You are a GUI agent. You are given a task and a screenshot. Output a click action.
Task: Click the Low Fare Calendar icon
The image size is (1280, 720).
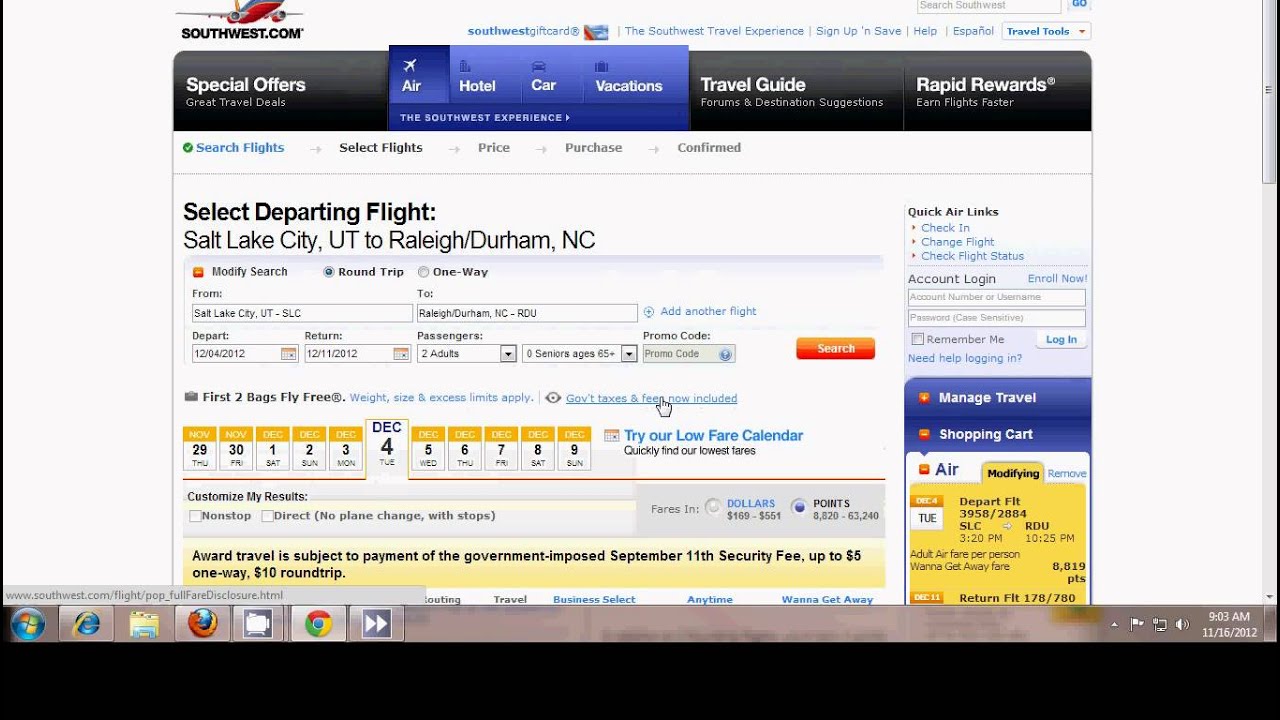pos(612,436)
